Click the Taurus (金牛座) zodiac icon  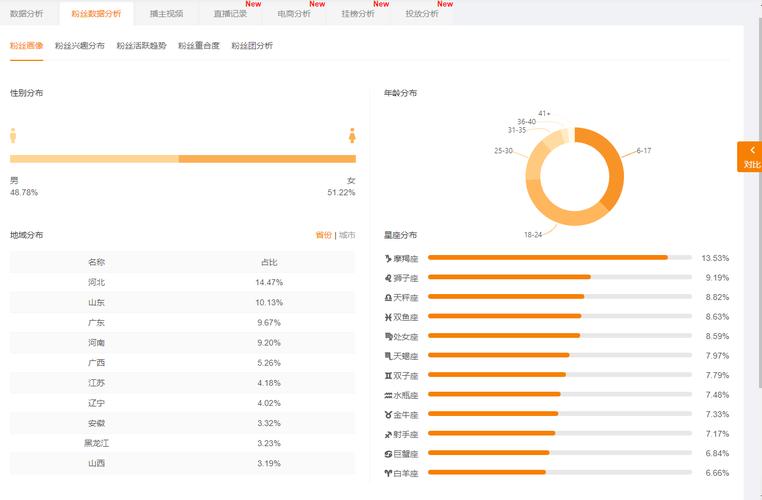(388, 414)
